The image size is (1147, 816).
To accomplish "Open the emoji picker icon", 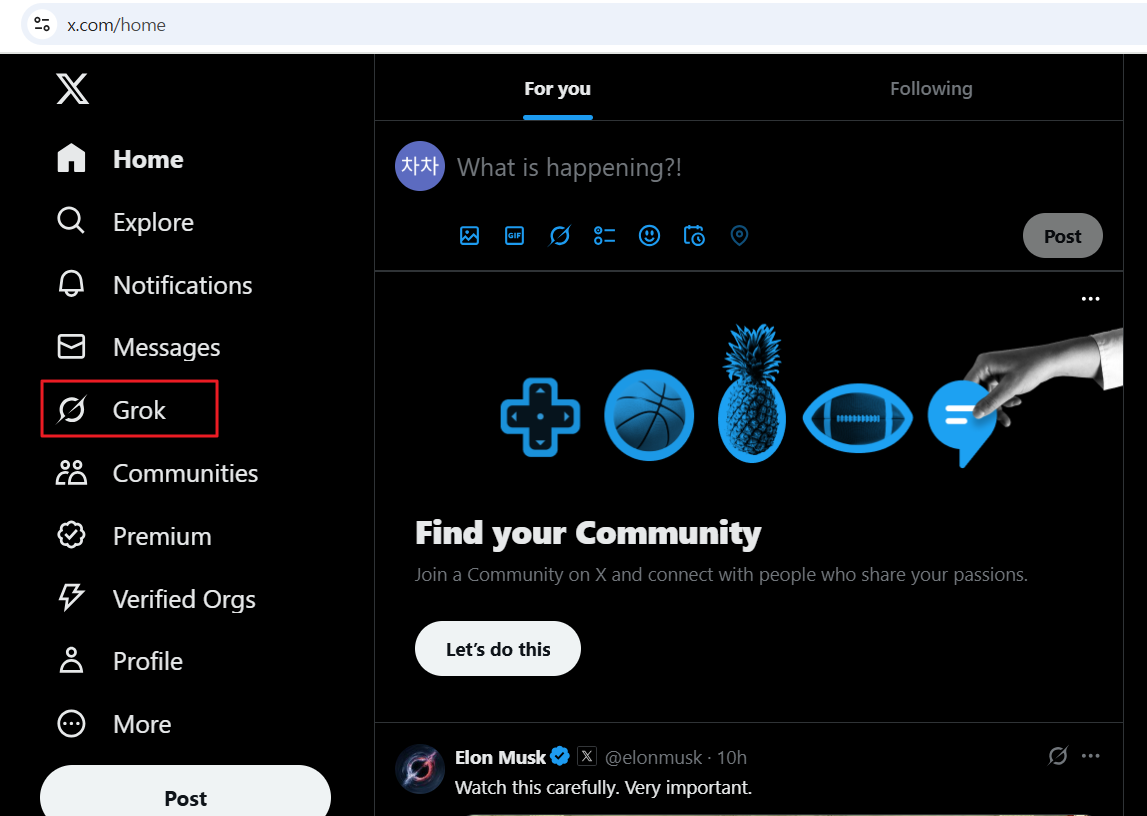I will click(x=650, y=235).
